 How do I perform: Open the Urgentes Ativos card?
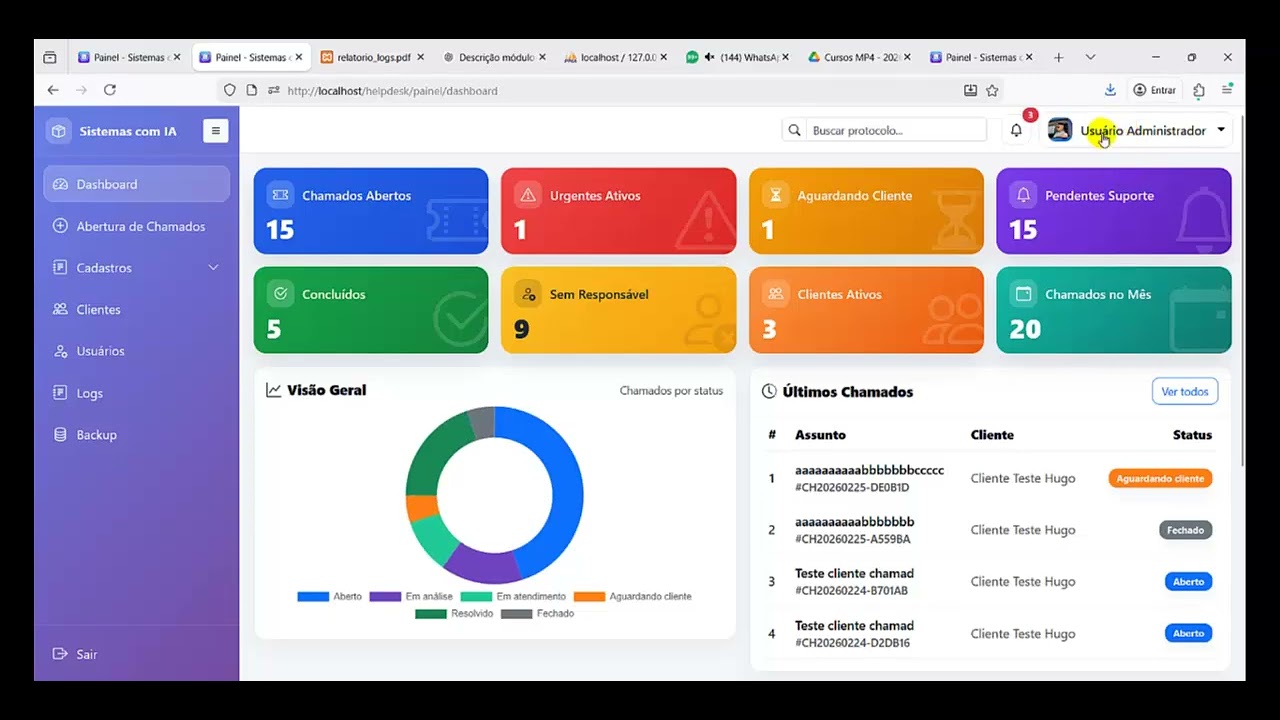(618, 211)
